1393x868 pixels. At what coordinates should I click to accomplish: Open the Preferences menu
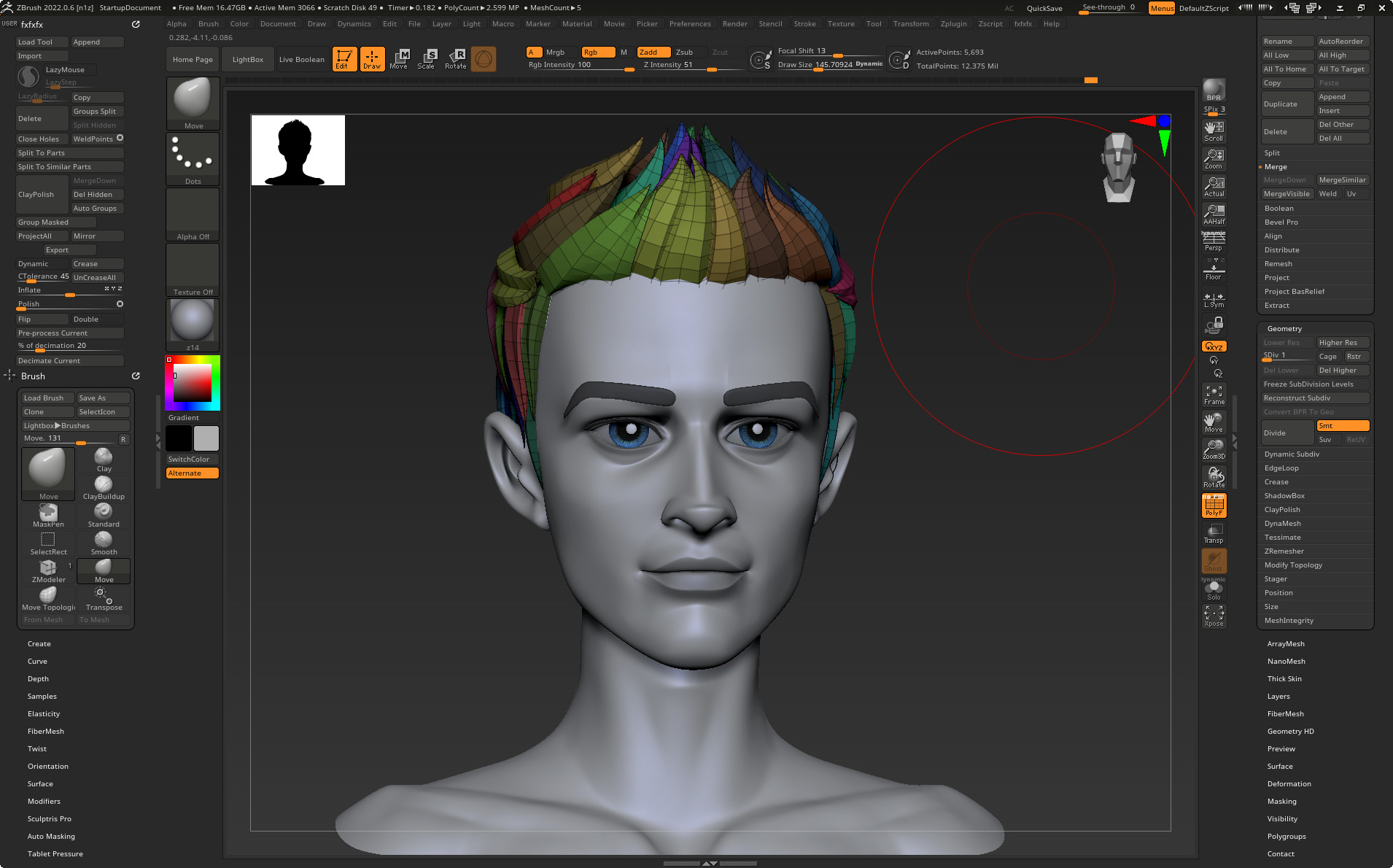(x=690, y=24)
